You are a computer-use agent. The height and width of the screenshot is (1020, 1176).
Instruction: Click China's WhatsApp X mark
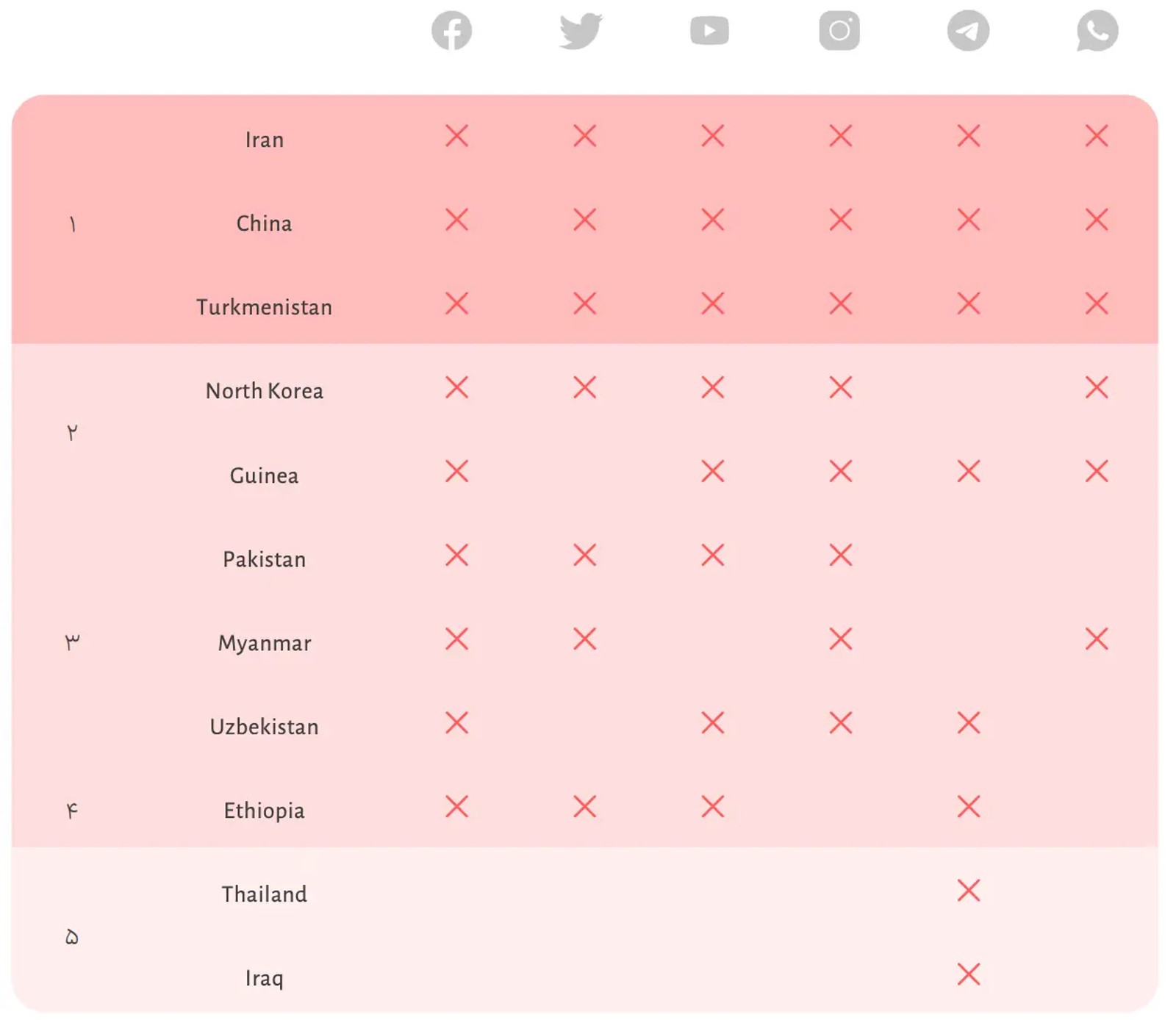pyautogui.click(x=1097, y=220)
